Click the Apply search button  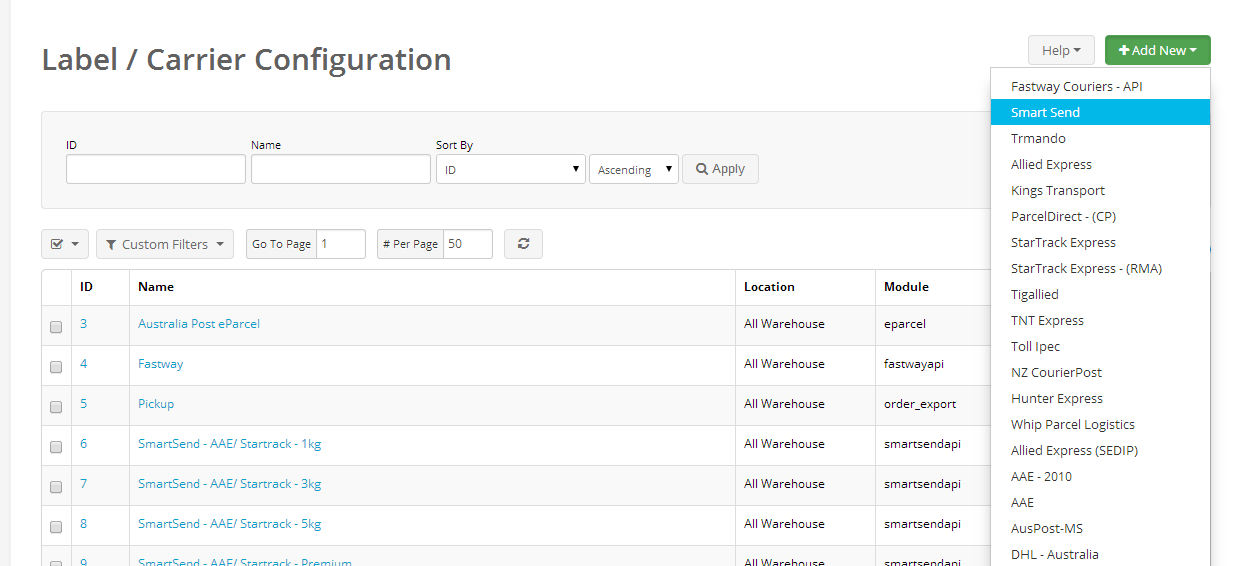(720, 169)
